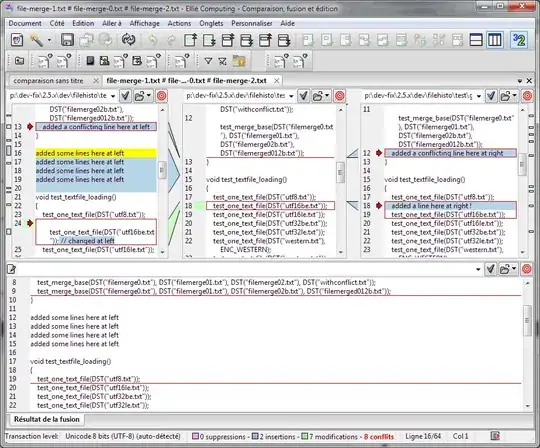Screen dimensions: 540x448
Task: Toggle the checkmark button in middle pane
Action: (x=303, y=95)
